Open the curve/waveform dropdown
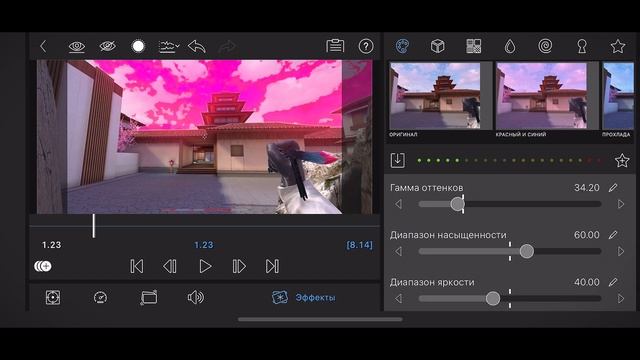This screenshot has height=360, width=640. tap(169, 47)
